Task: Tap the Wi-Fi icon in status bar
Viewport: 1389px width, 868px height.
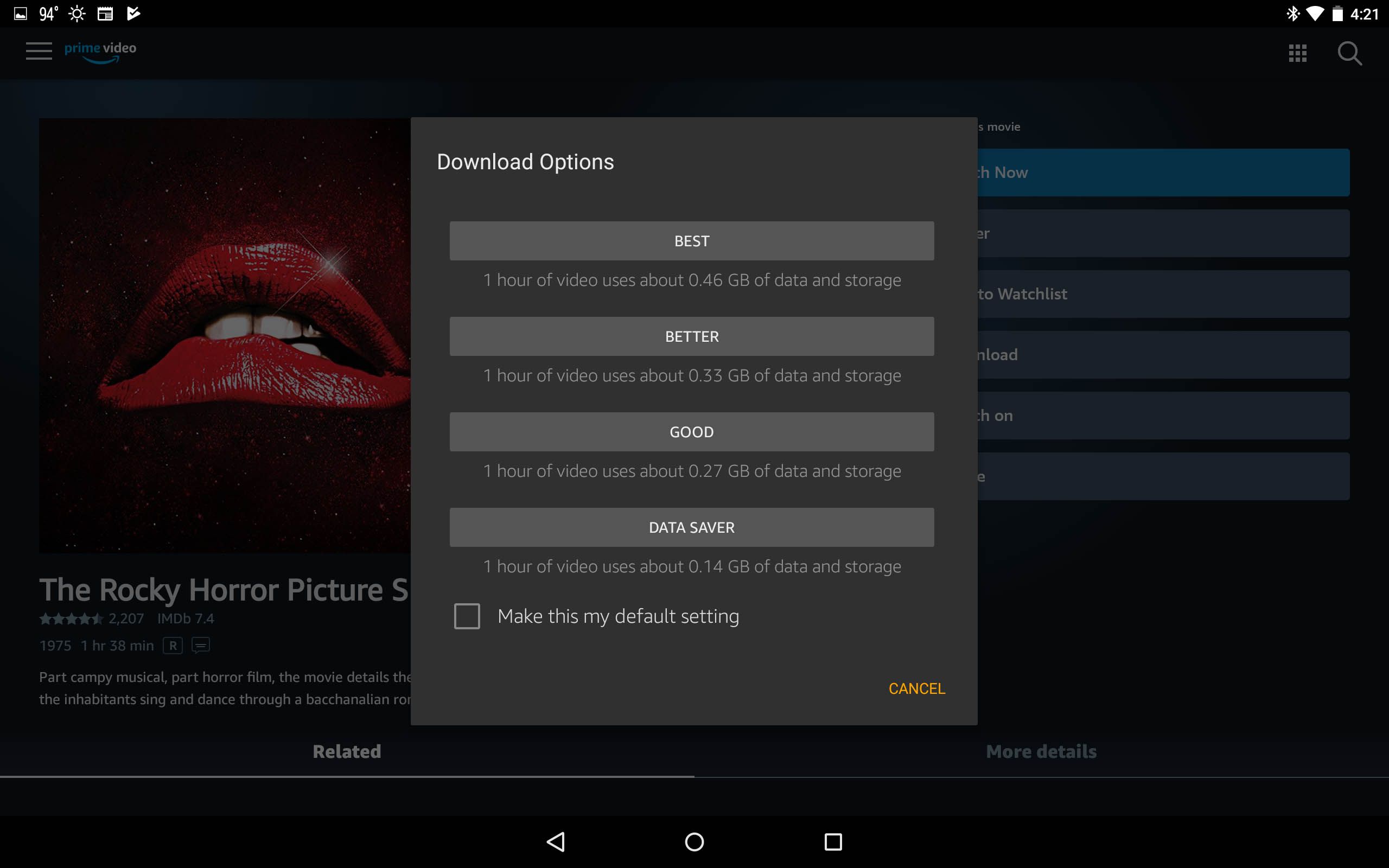Action: [x=1314, y=14]
